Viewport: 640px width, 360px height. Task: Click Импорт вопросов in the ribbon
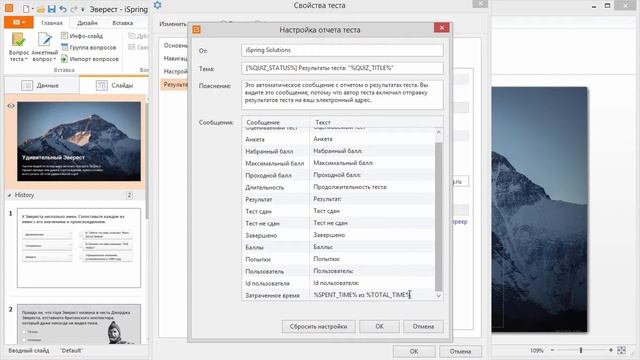[90, 59]
